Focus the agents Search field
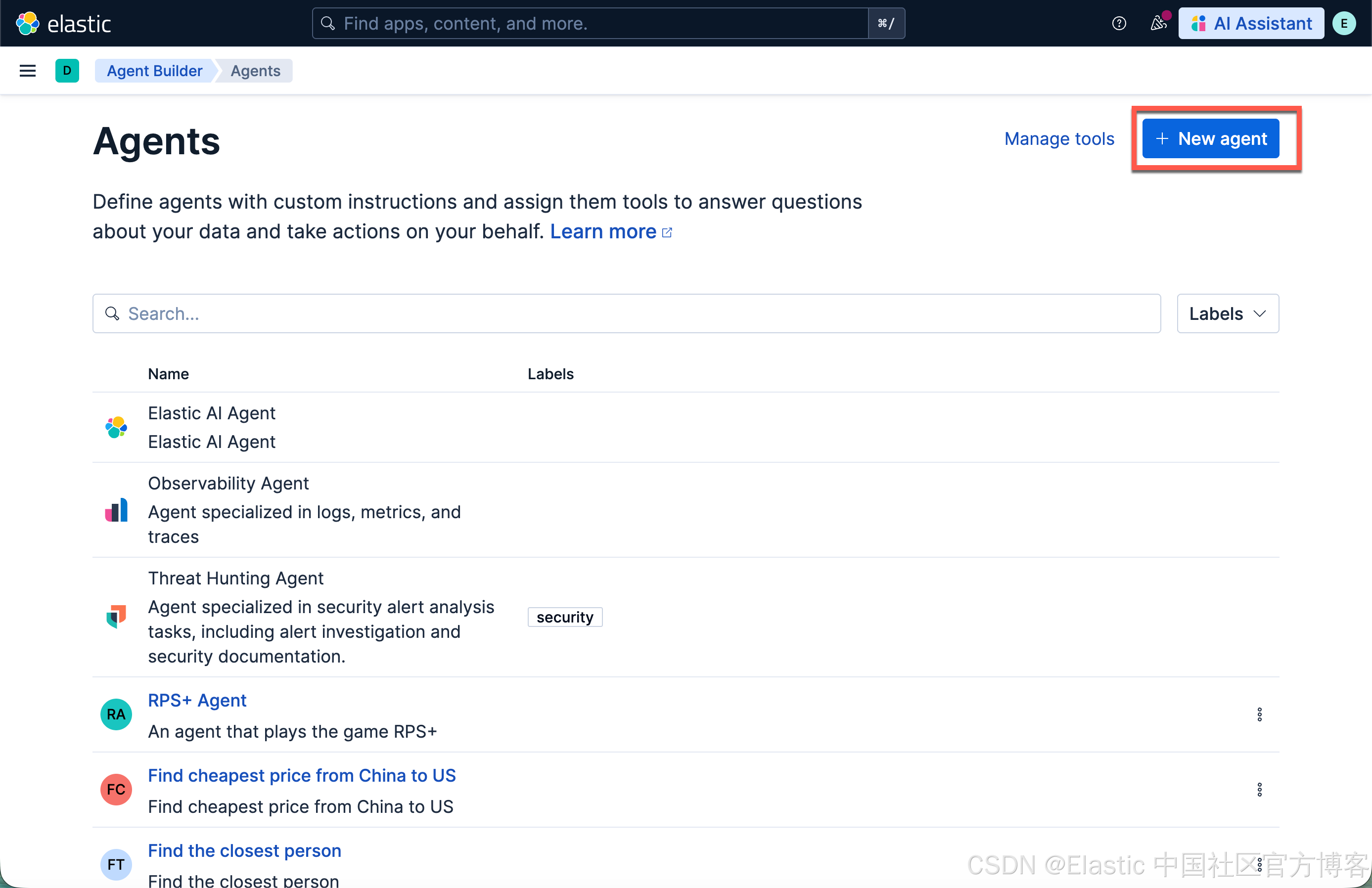This screenshot has height=888, width=1372. 626,313
